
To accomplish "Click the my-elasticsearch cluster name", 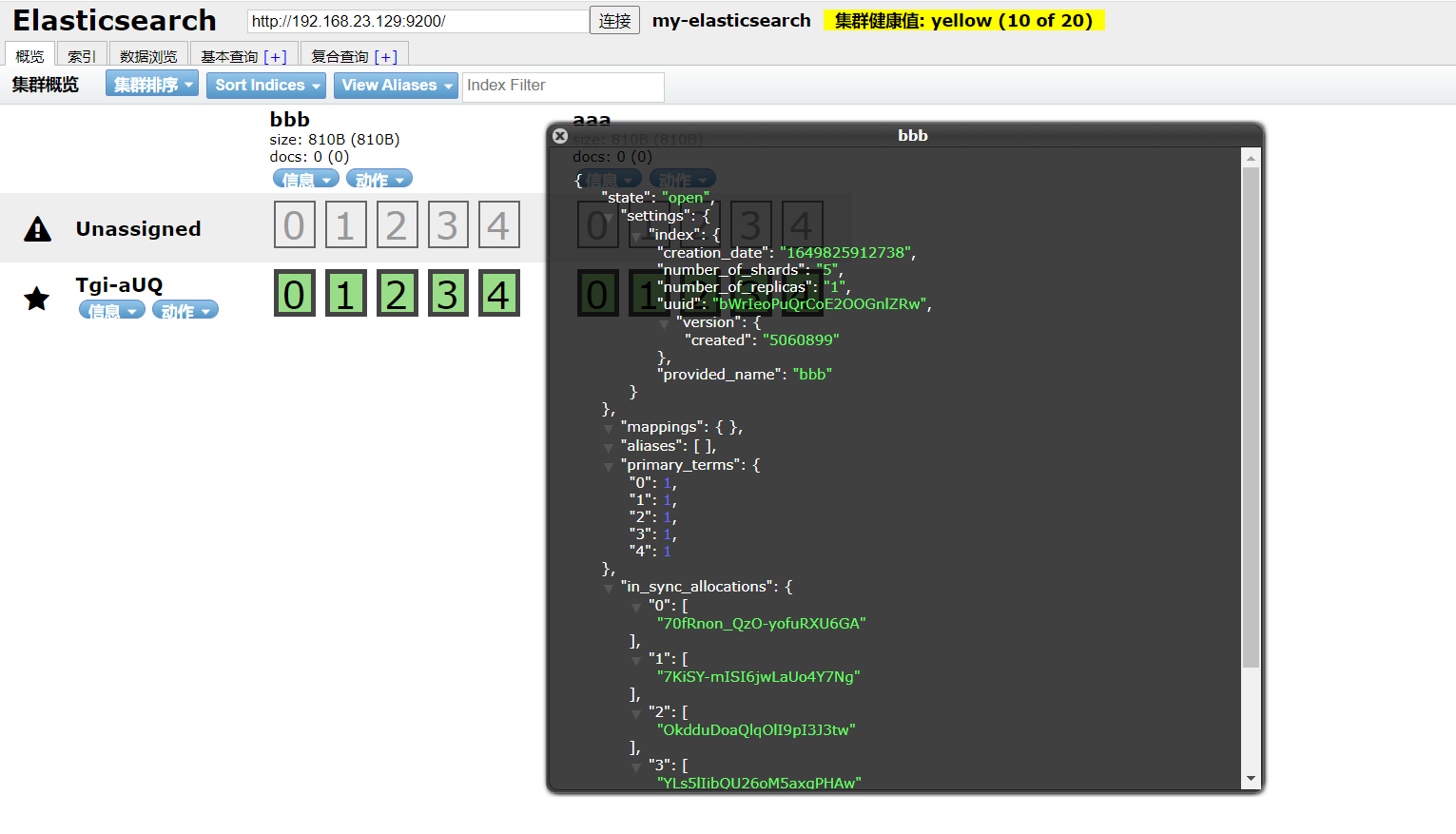I will [x=731, y=20].
